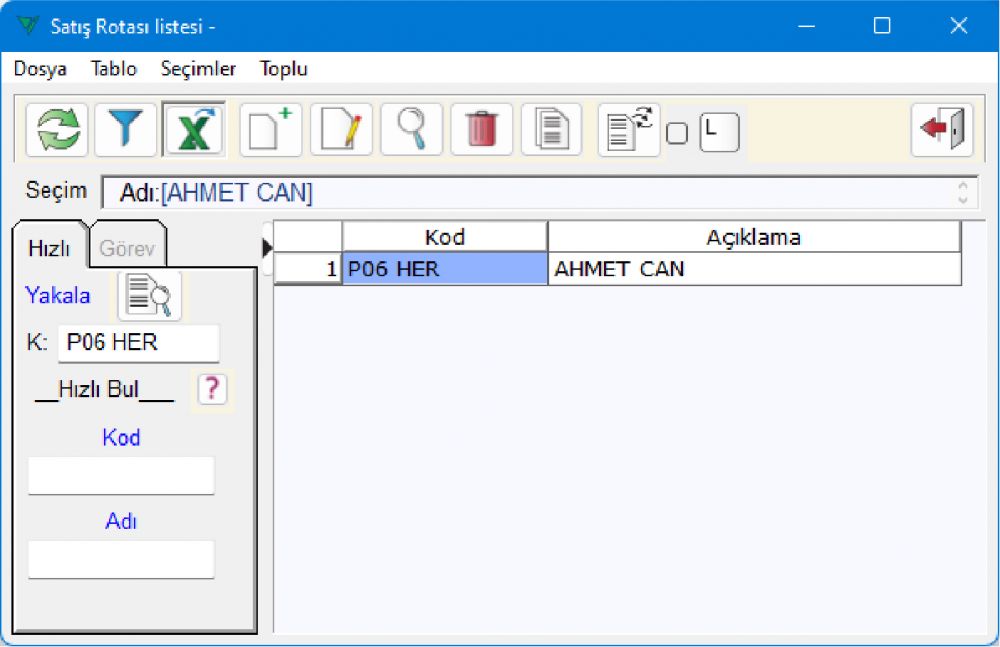The width and height of the screenshot is (1000, 647).
Task: Toggle the small checkbox in the toolbar
Action: 677,133
